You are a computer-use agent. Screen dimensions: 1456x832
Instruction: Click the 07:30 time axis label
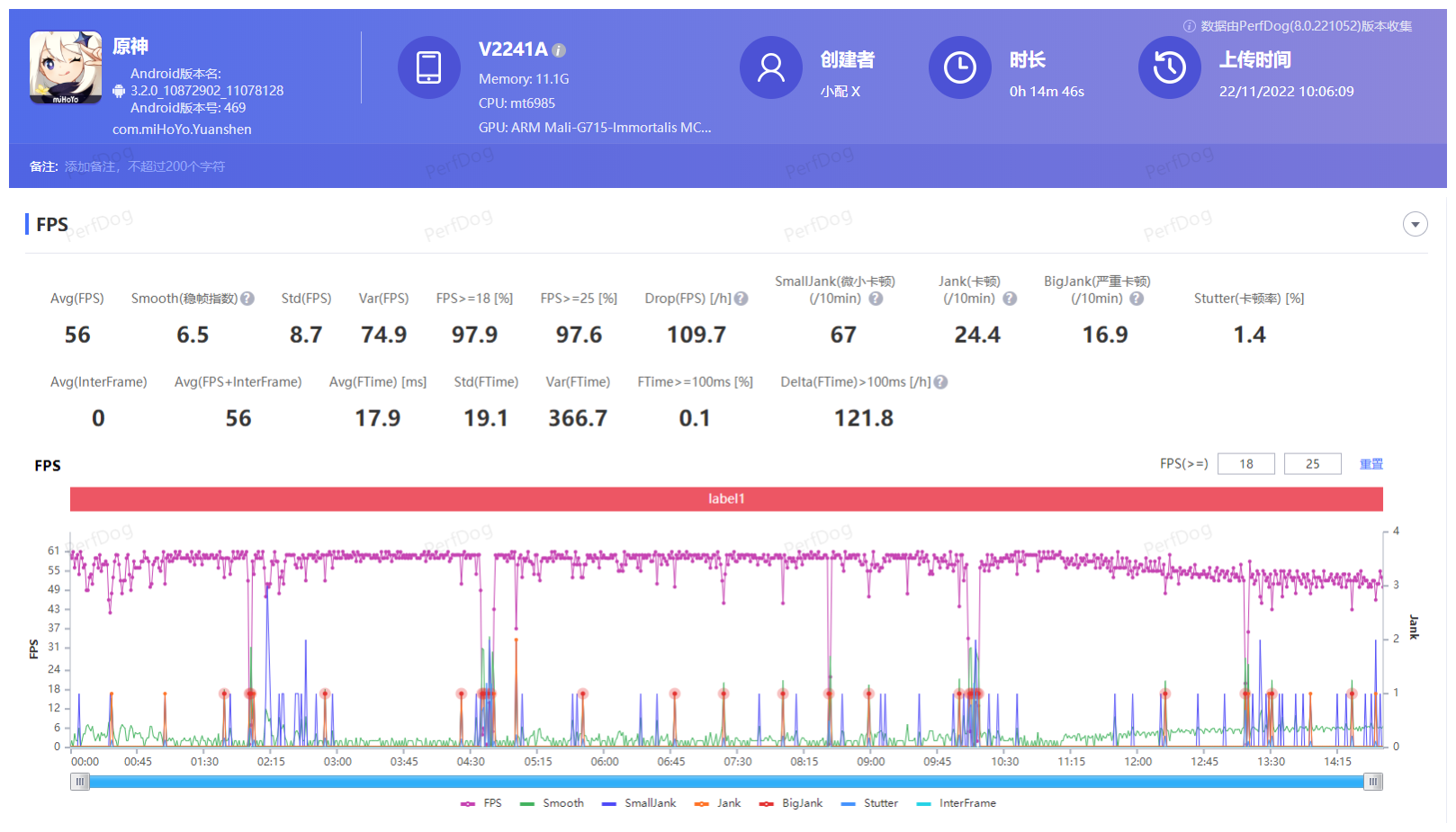(738, 762)
